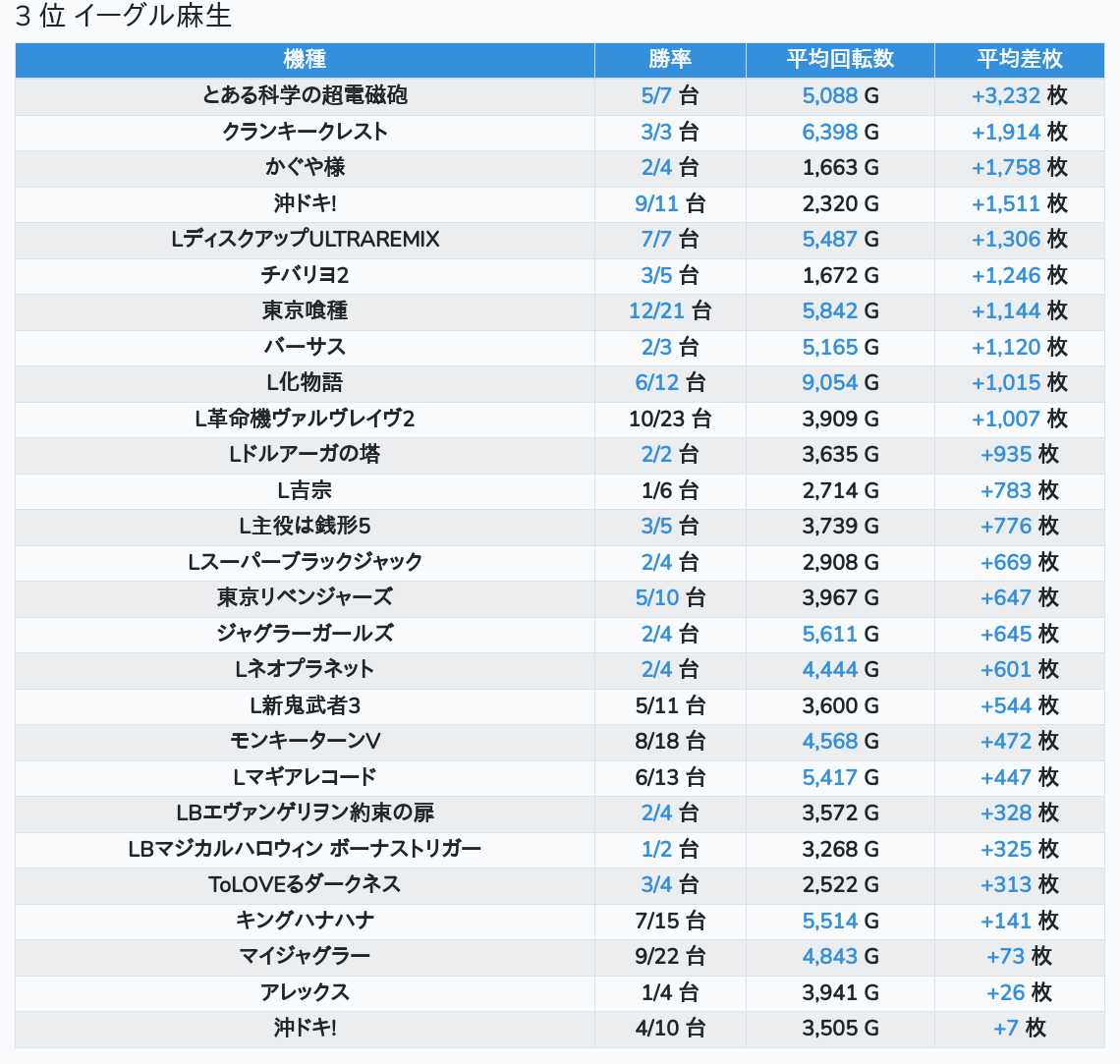Click the +3,232 枚 average difference value
1120x1064 pixels.
click(x=1019, y=95)
